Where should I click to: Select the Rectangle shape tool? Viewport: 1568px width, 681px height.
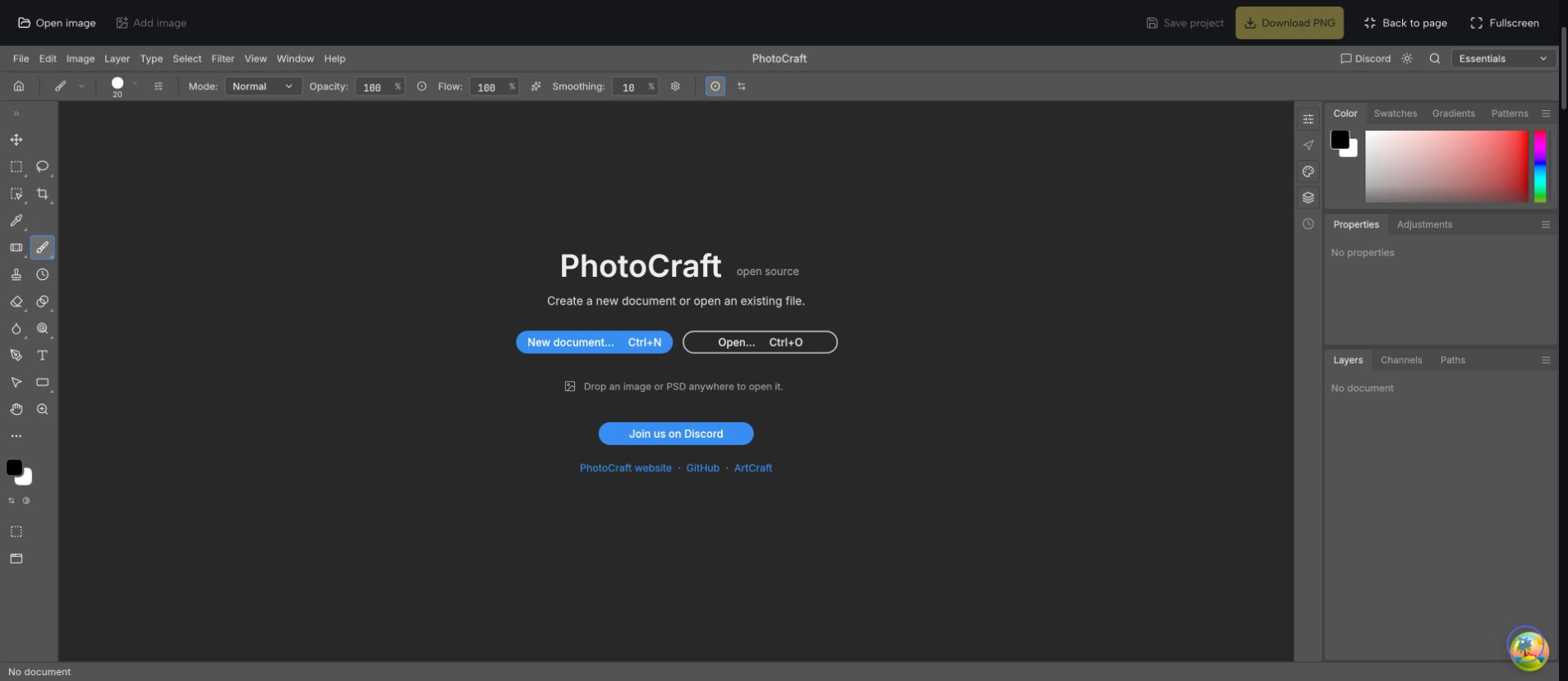[x=43, y=382]
